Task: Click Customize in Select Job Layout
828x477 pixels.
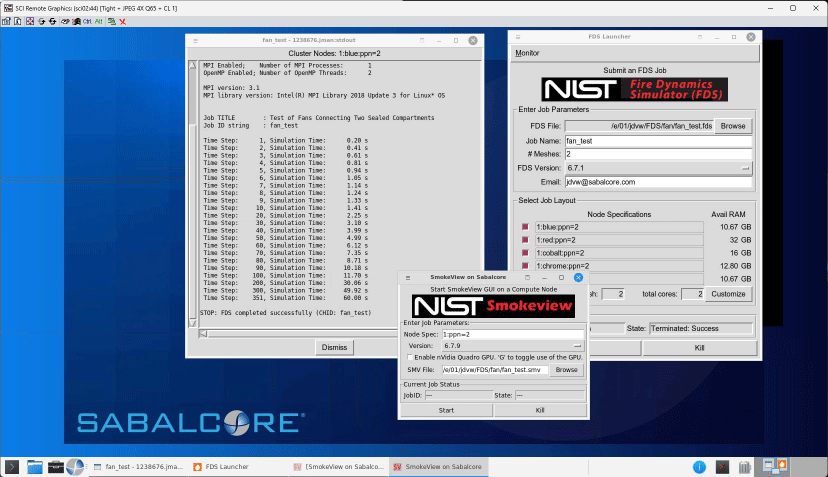Action: [728, 294]
